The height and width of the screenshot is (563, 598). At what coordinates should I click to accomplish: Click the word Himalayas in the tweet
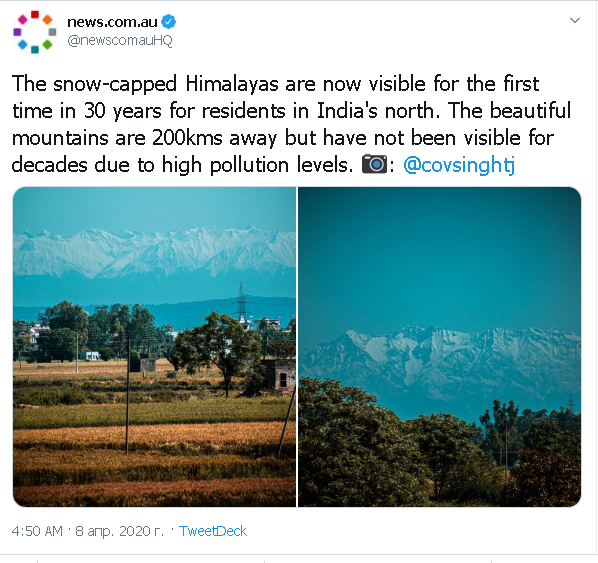click(x=232, y=84)
